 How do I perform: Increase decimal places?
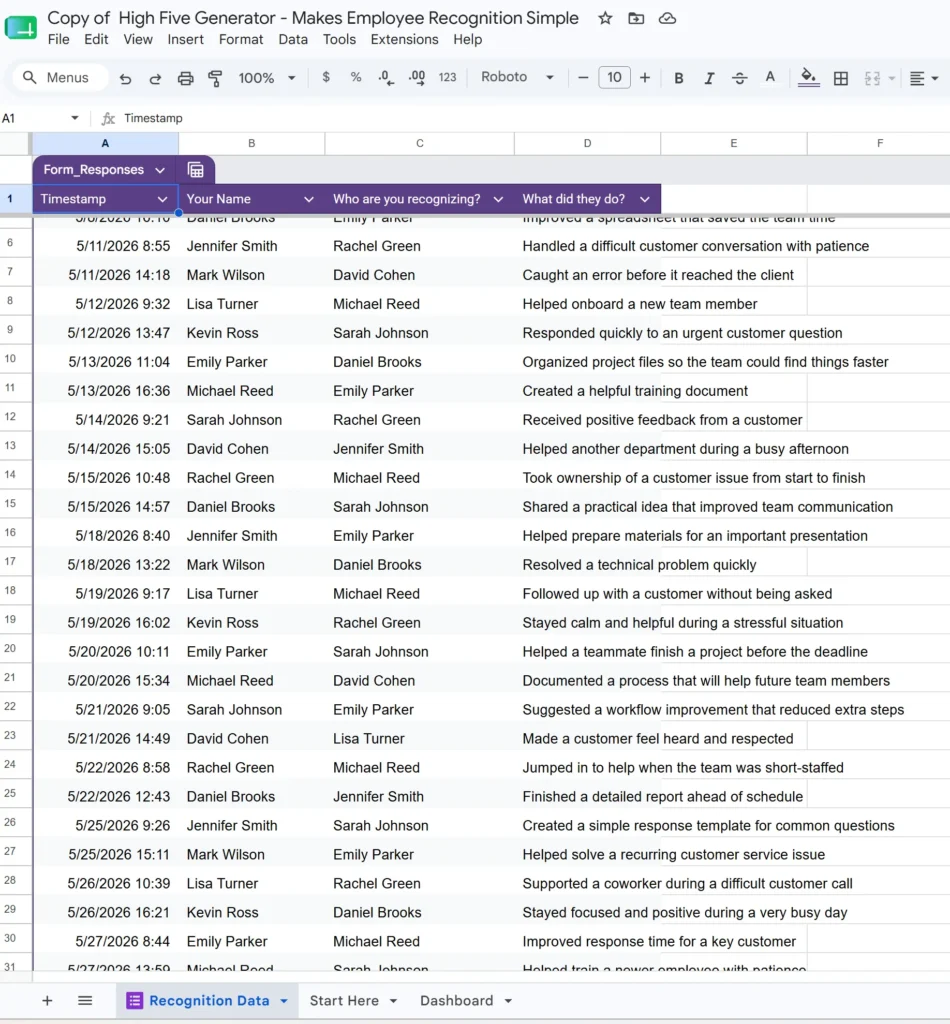(x=417, y=78)
